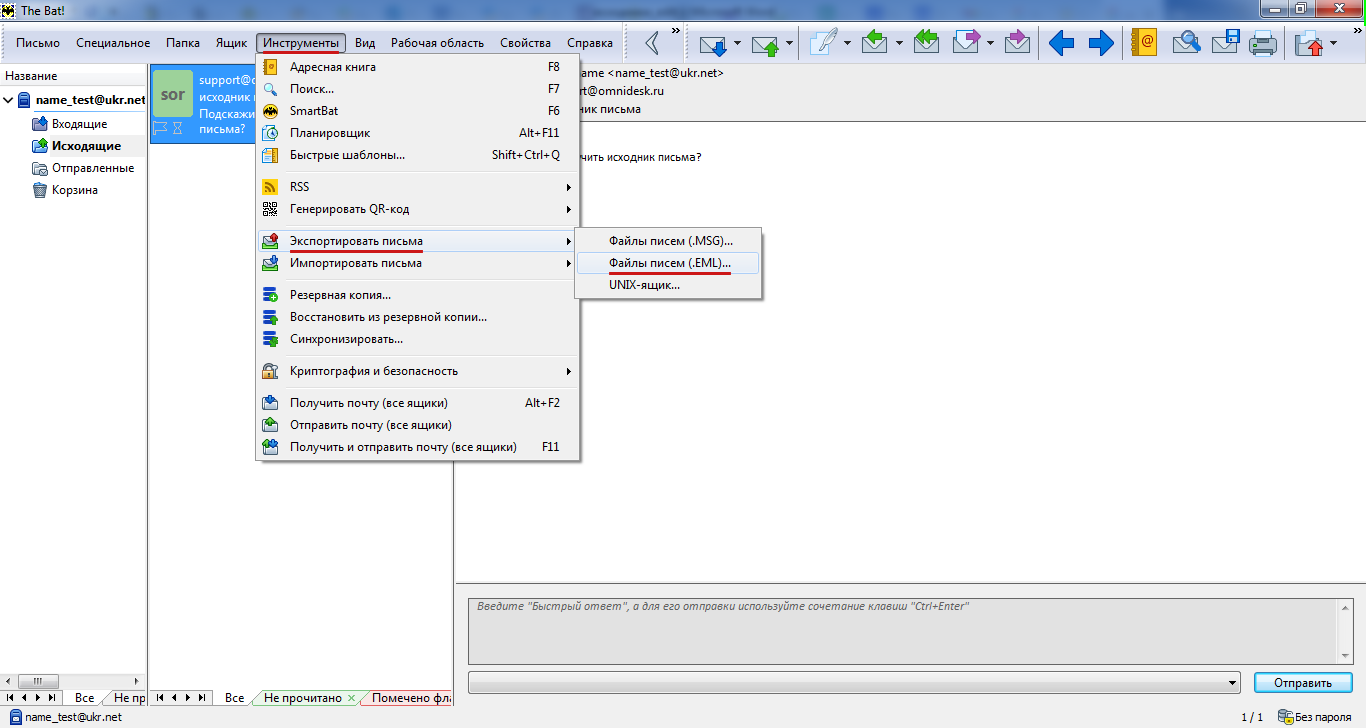Open dropdown arrow next to red-arrow folder icon
This screenshot has height=728, width=1366.
click(1333, 43)
